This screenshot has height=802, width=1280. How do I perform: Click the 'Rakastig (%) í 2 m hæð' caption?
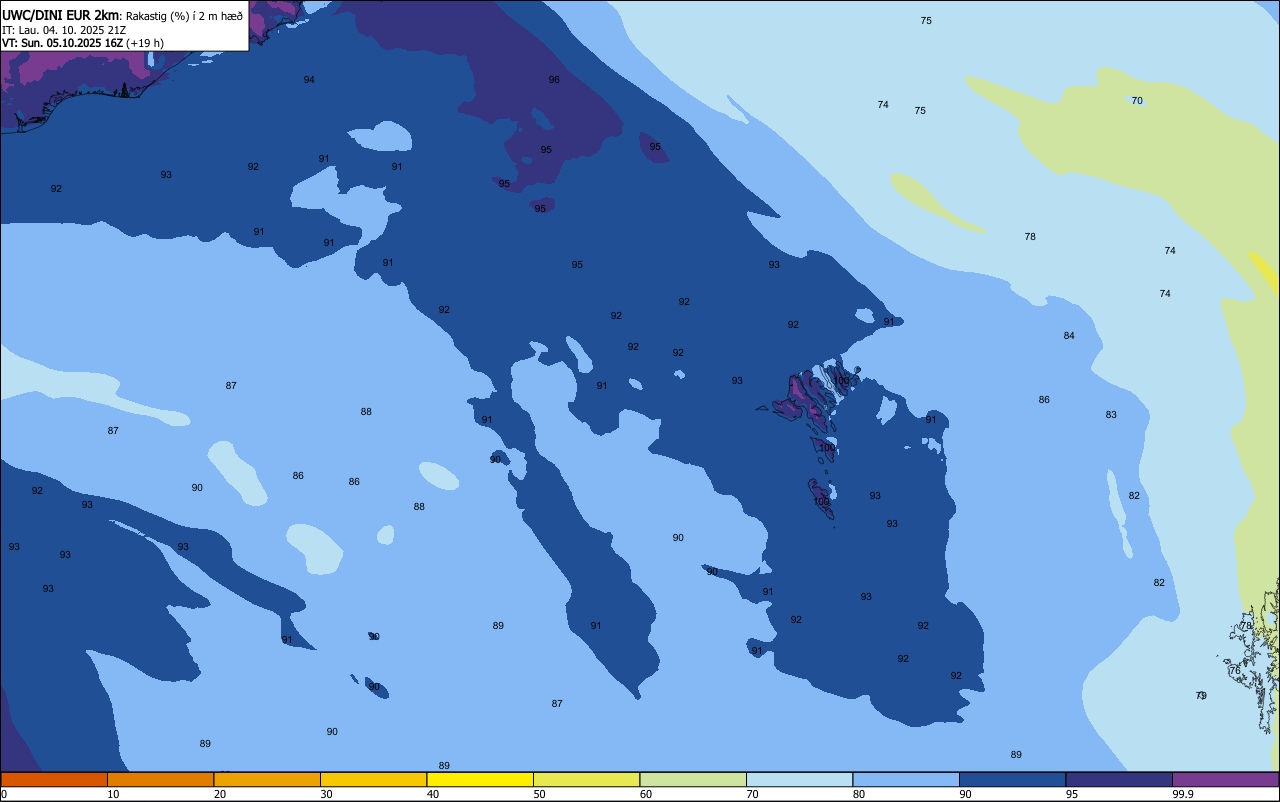coord(184,16)
